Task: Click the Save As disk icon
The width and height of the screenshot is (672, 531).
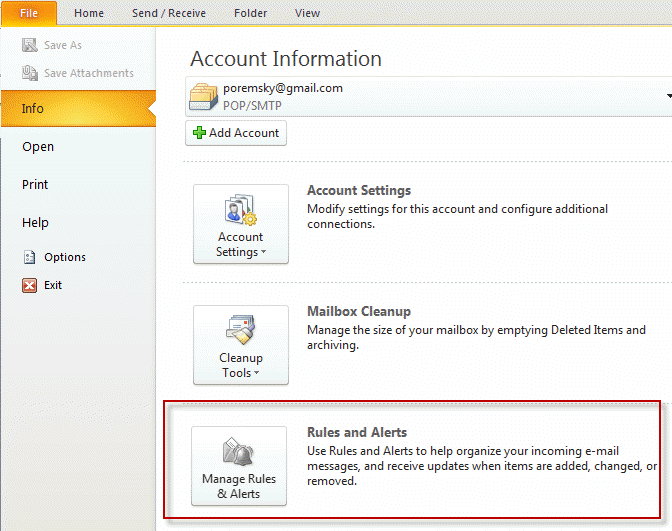Action: 29,46
